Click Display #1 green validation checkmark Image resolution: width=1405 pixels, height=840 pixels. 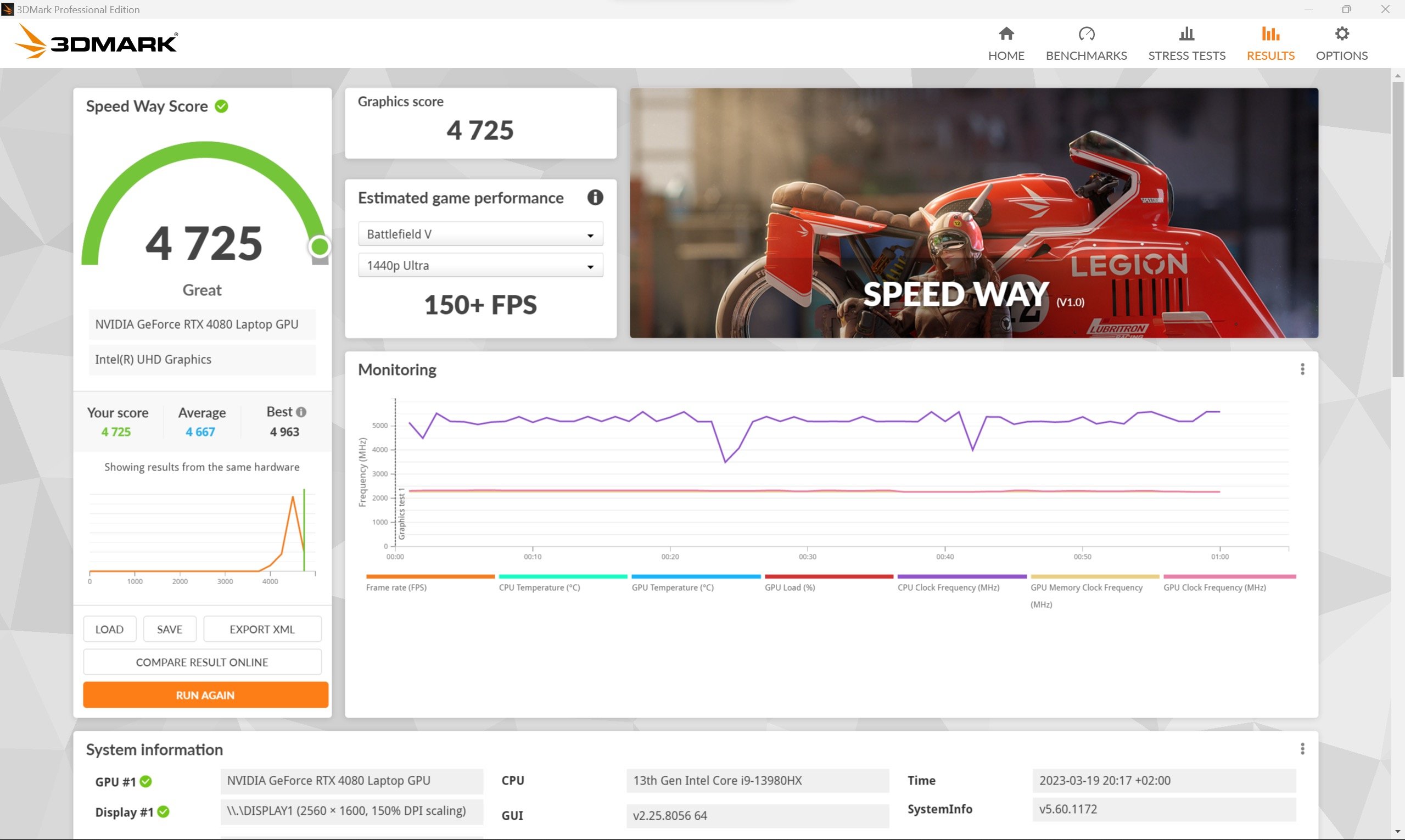163,811
